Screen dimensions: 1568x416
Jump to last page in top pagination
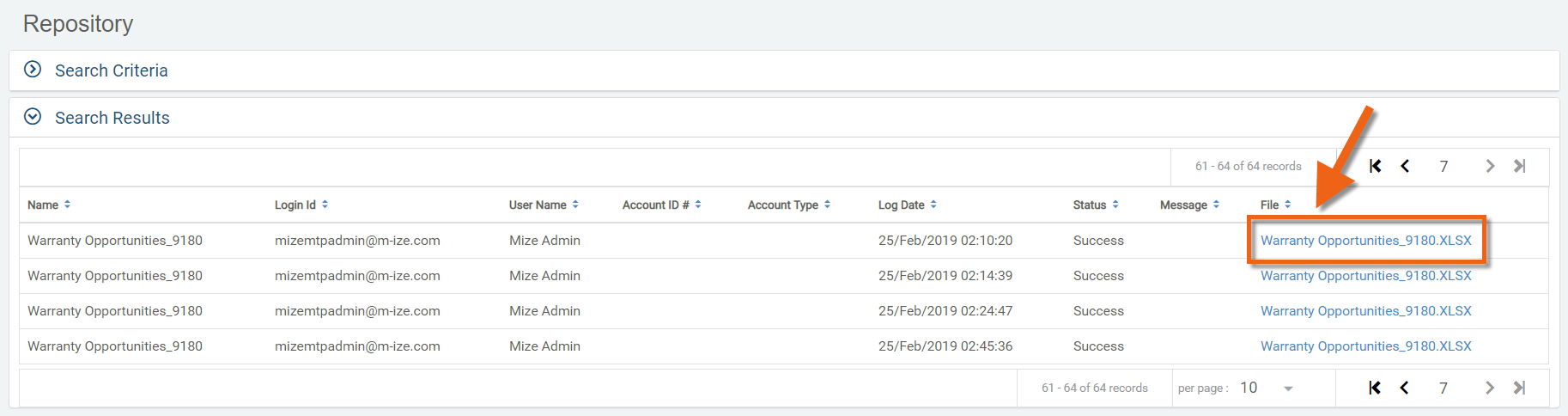click(x=1519, y=166)
